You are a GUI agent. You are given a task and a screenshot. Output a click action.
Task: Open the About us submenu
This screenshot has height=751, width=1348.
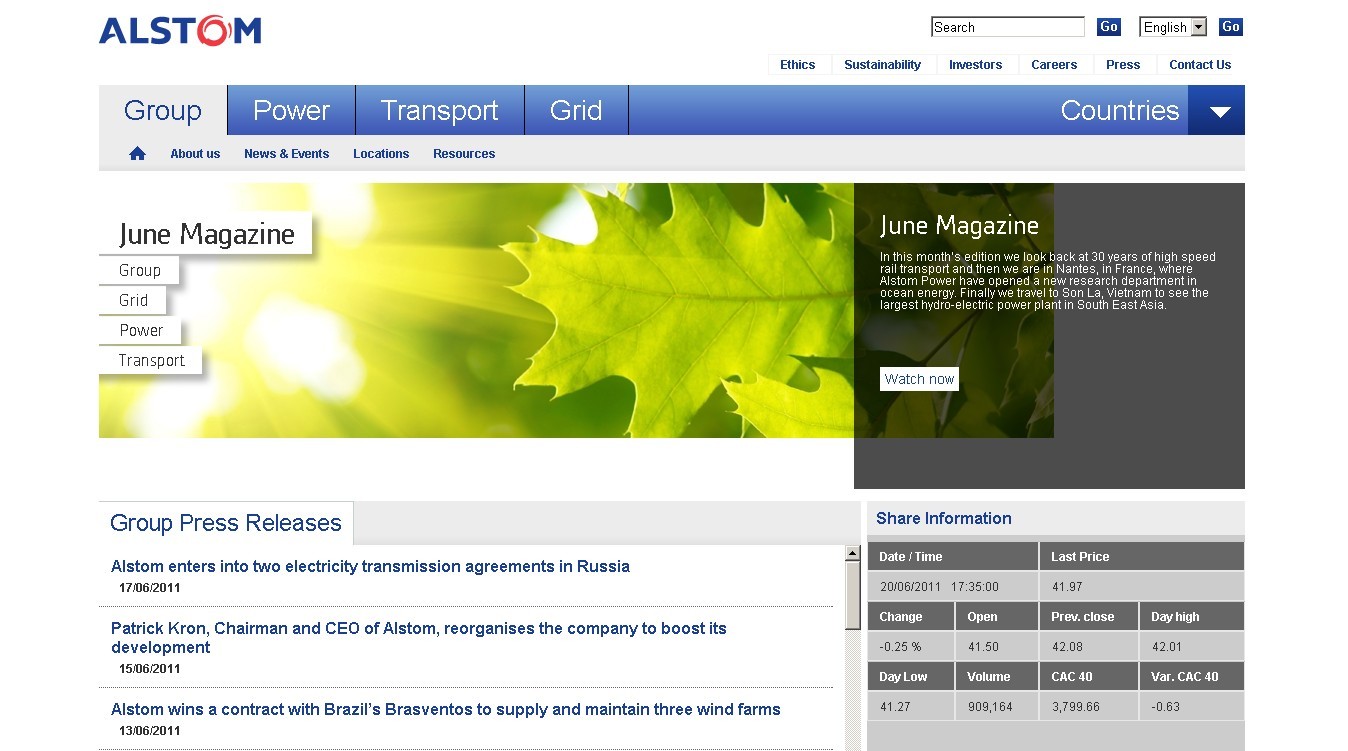point(195,154)
